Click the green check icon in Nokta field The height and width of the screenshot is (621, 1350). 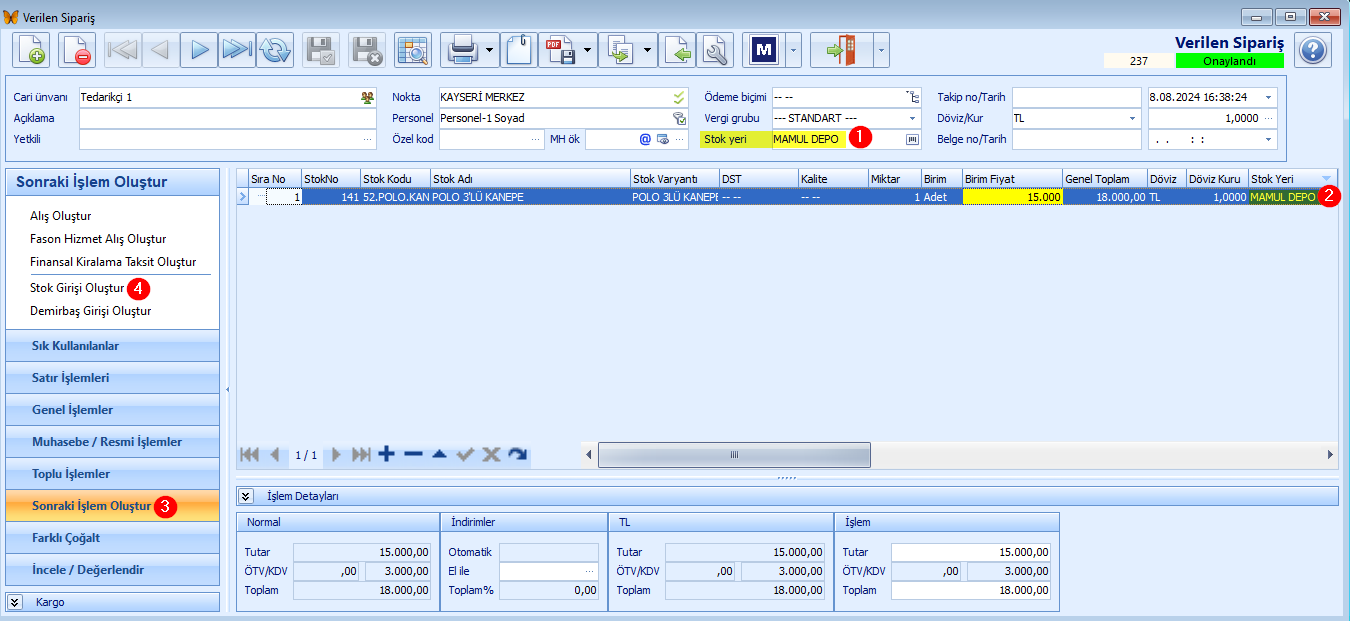click(679, 97)
